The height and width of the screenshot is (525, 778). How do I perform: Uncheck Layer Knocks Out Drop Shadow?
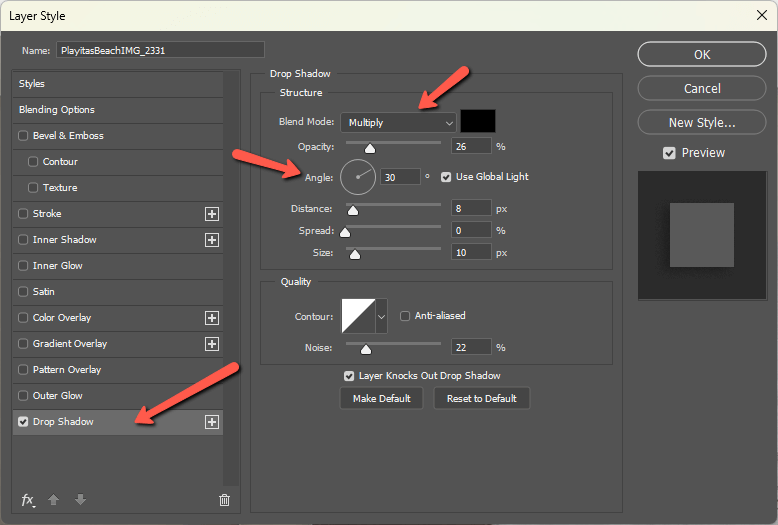[x=349, y=376]
